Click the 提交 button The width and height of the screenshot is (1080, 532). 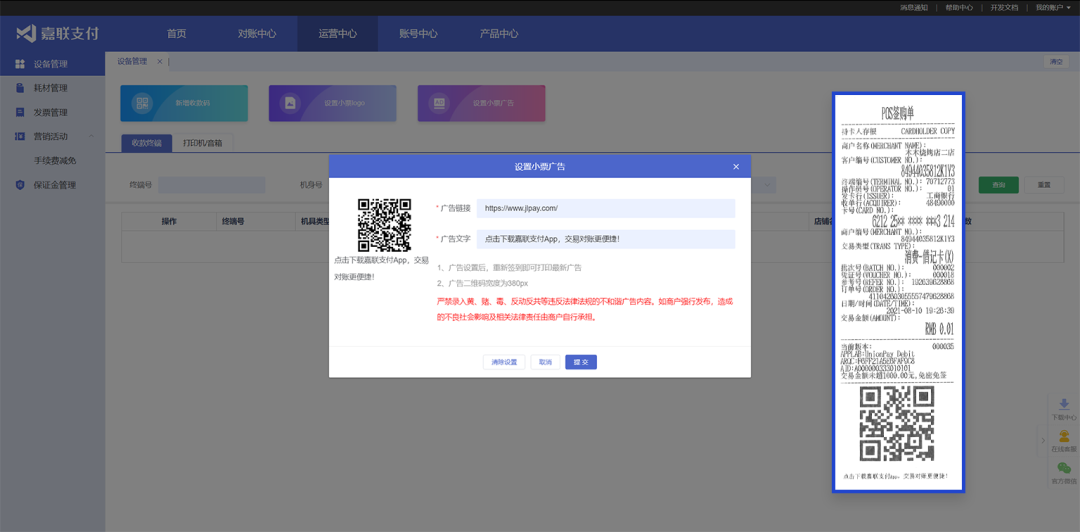(581, 362)
